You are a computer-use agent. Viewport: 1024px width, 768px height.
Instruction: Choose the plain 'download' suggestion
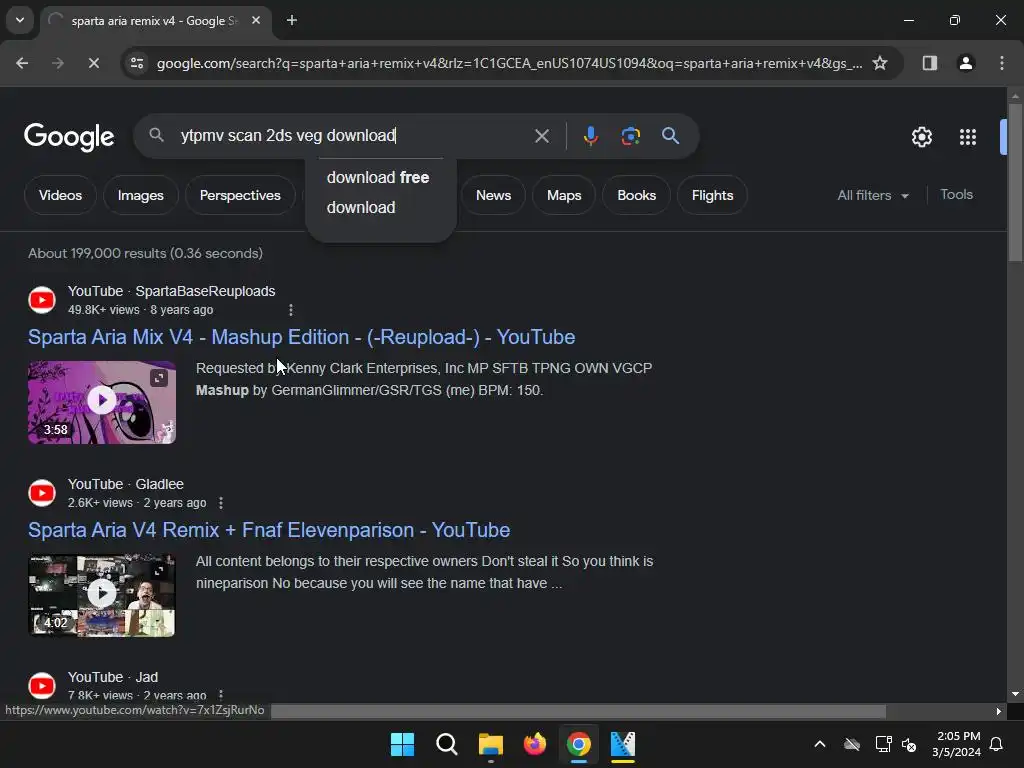click(361, 208)
